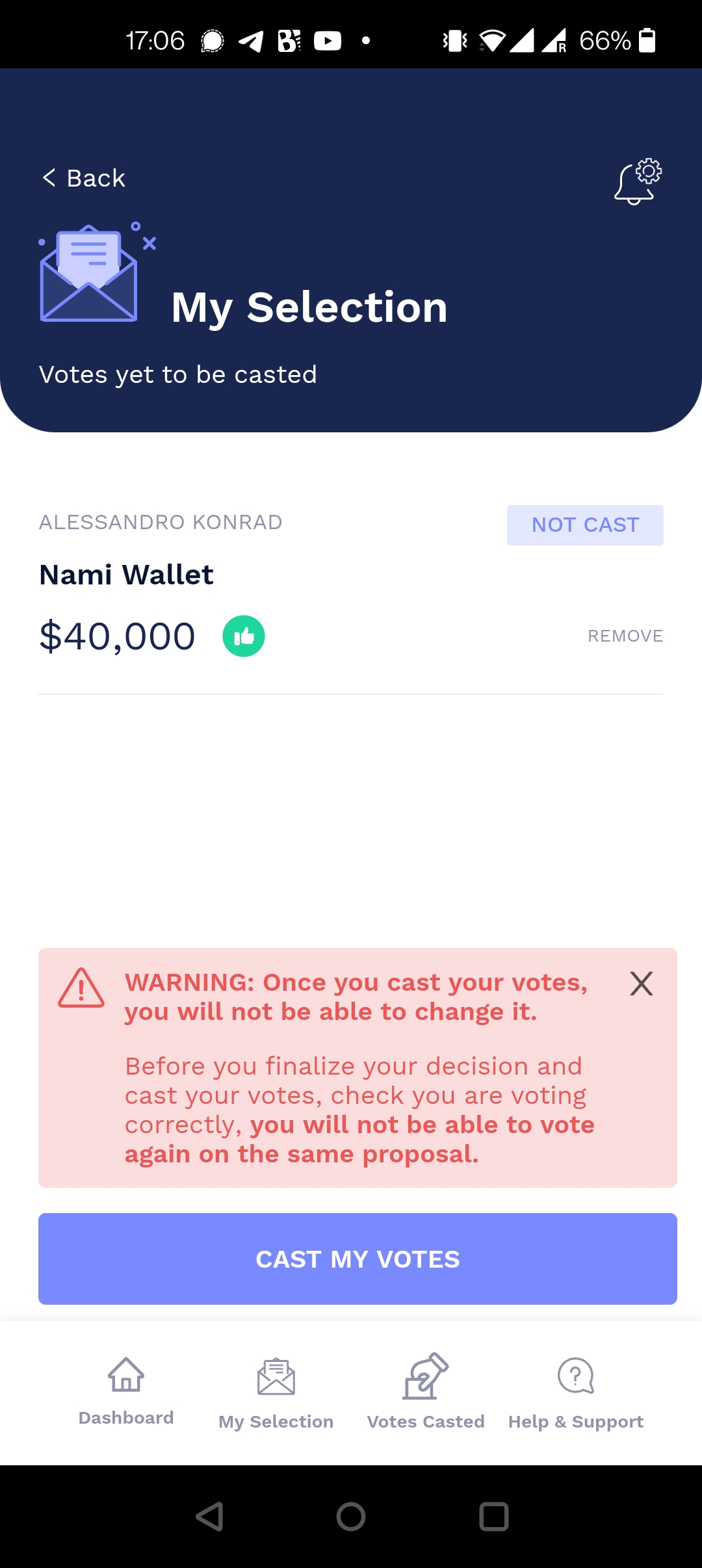
Task: Tap the red warning triangle icon
Action: tap(81, 988)
